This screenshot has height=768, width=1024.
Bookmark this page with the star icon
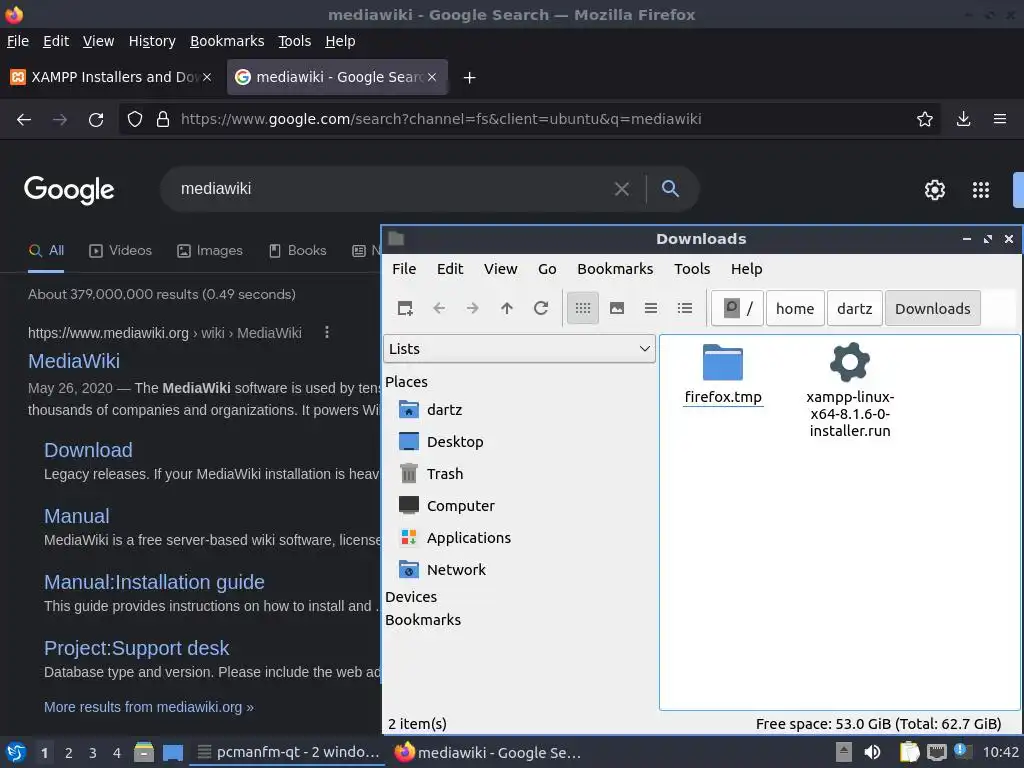[x=924, y=119]
